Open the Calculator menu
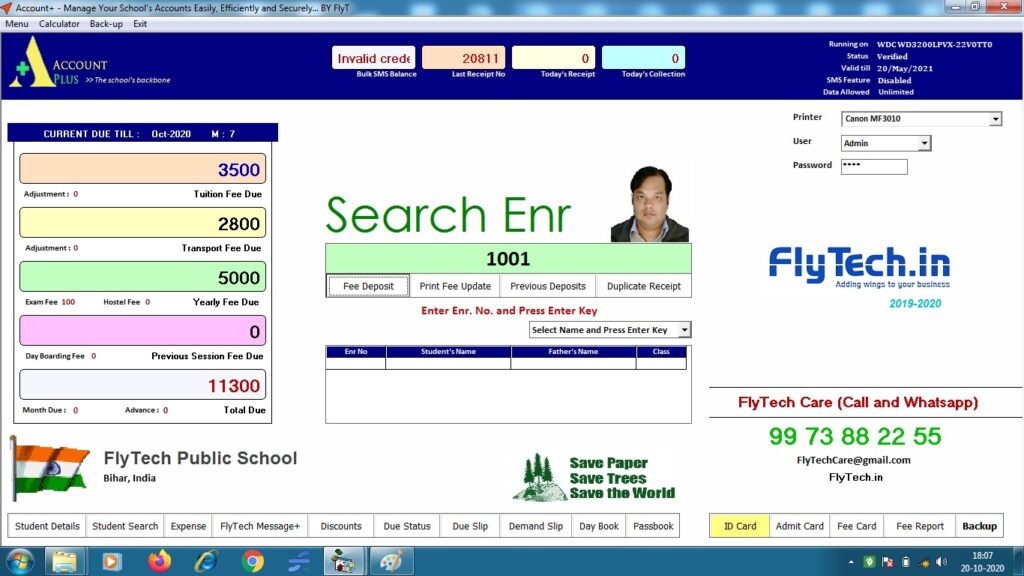1024x576 pixels. pyautogui.click(x=59, y=24)
